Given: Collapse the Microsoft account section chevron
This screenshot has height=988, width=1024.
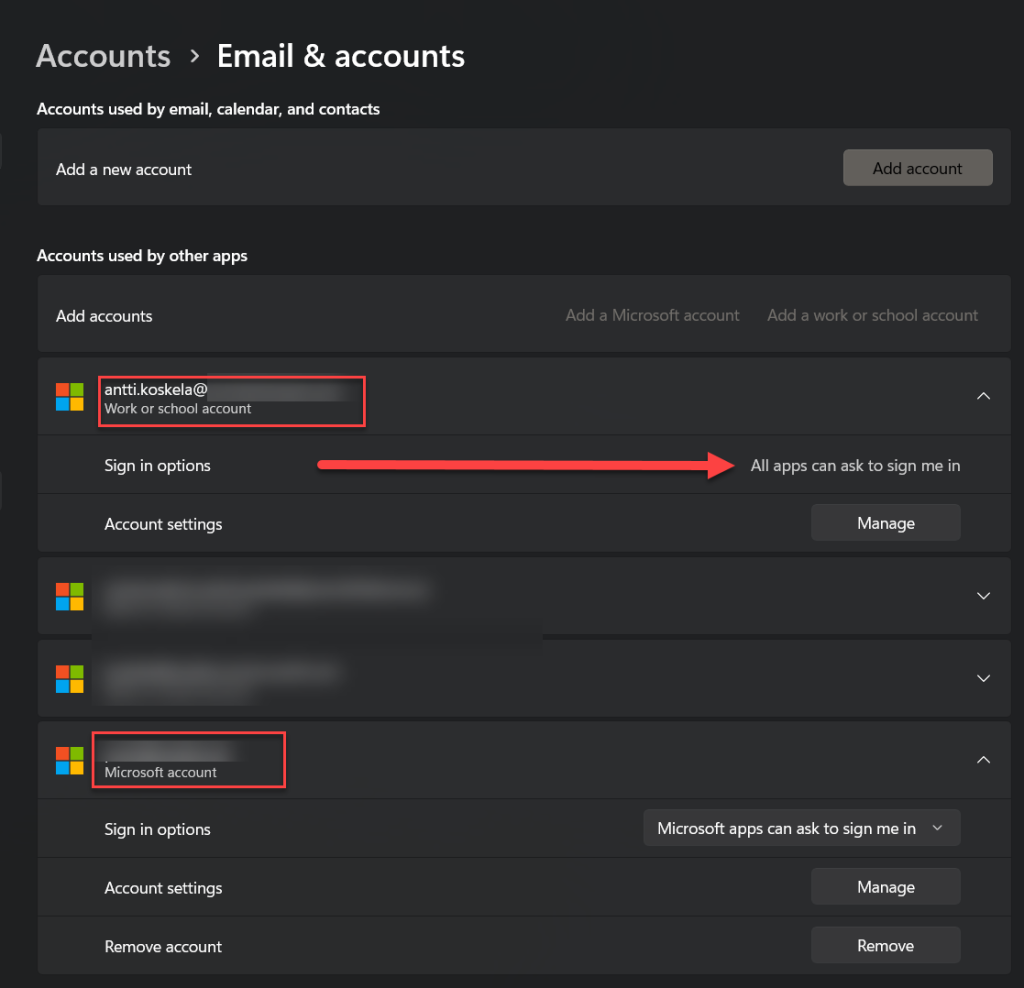Looking at the screenshot, I should [x=983, y=760].
